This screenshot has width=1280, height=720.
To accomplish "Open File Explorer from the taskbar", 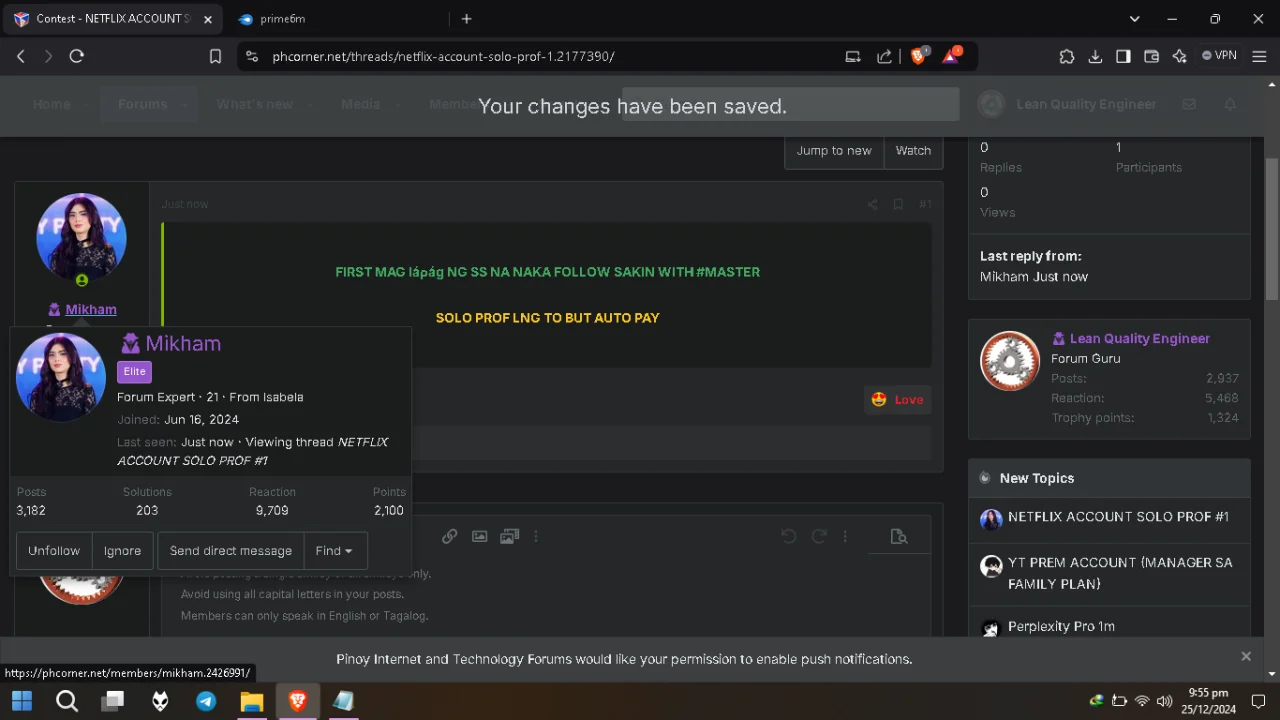I will [x=251, y=701].
